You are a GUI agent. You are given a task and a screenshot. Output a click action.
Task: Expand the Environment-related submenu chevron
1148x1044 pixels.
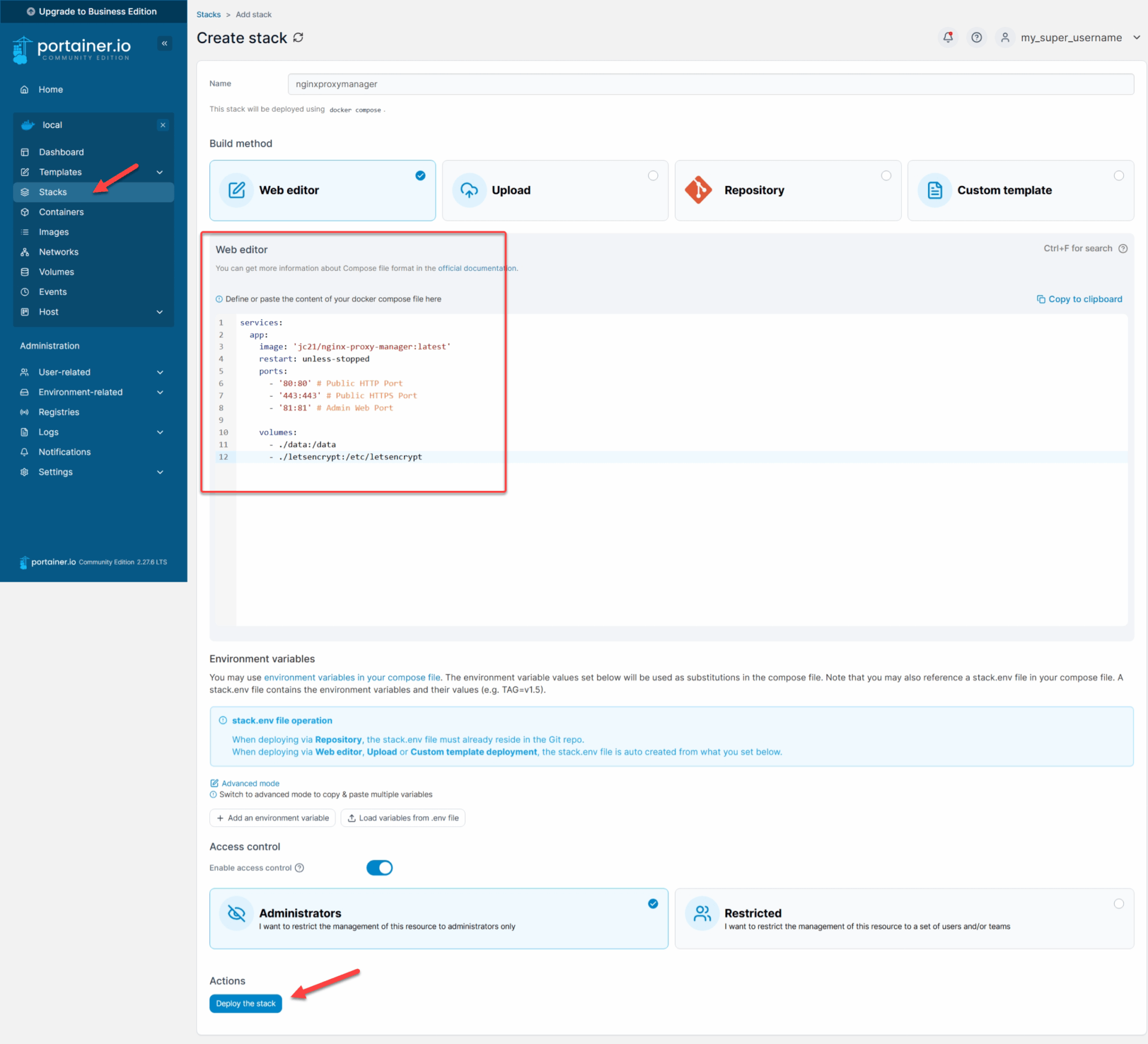(160, 392)
